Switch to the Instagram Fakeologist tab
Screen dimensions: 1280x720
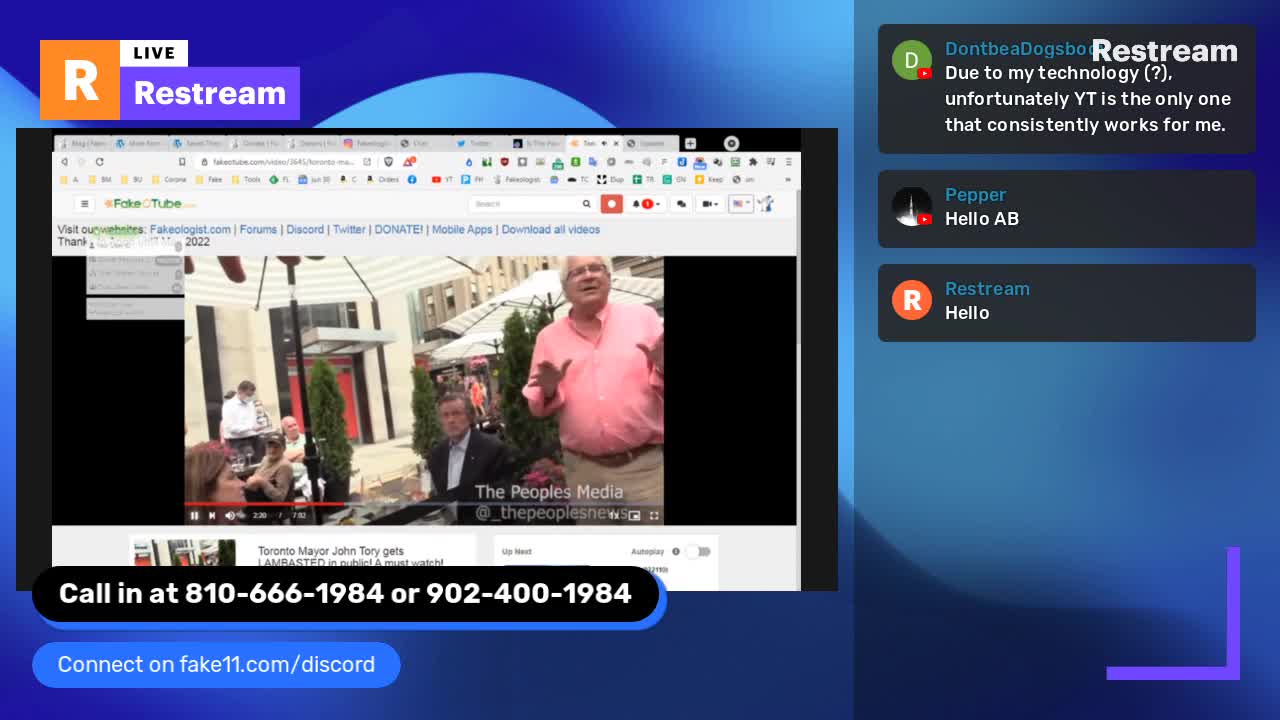pyautogui.click(x=368, y=143)
